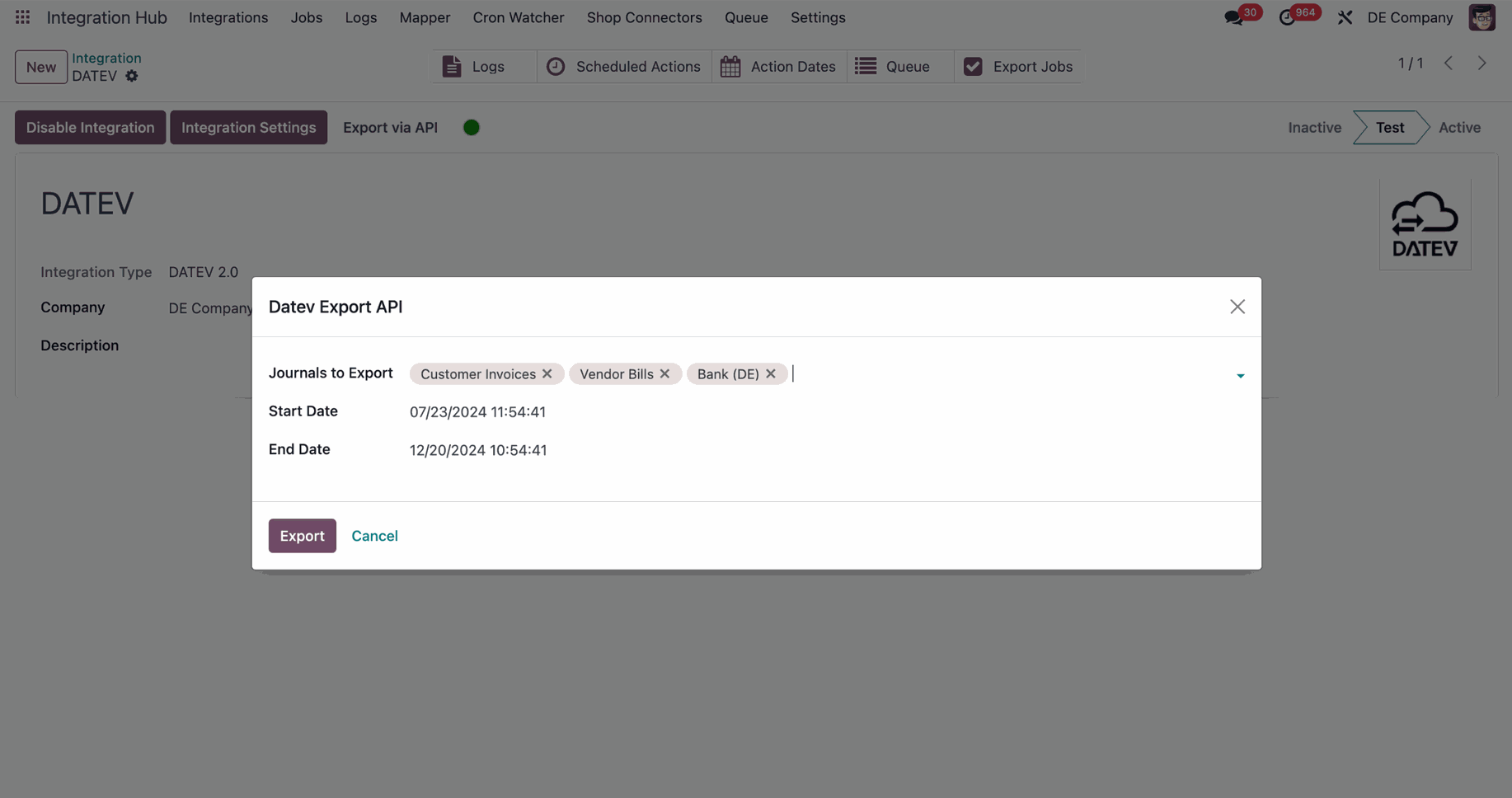
Task: Focus the Journals to Export input
Action: point(1010,374)
